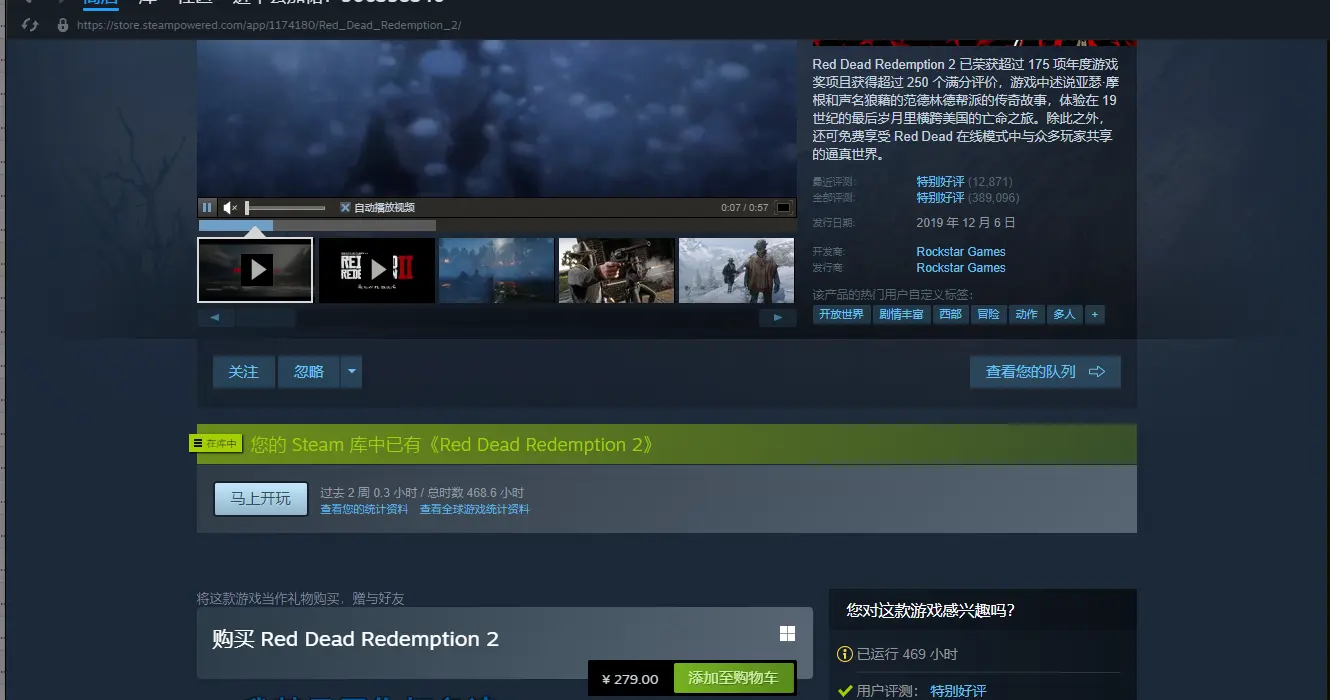
Task: Open 特别好评 link next to 用户评测
Action: [958, 691]
